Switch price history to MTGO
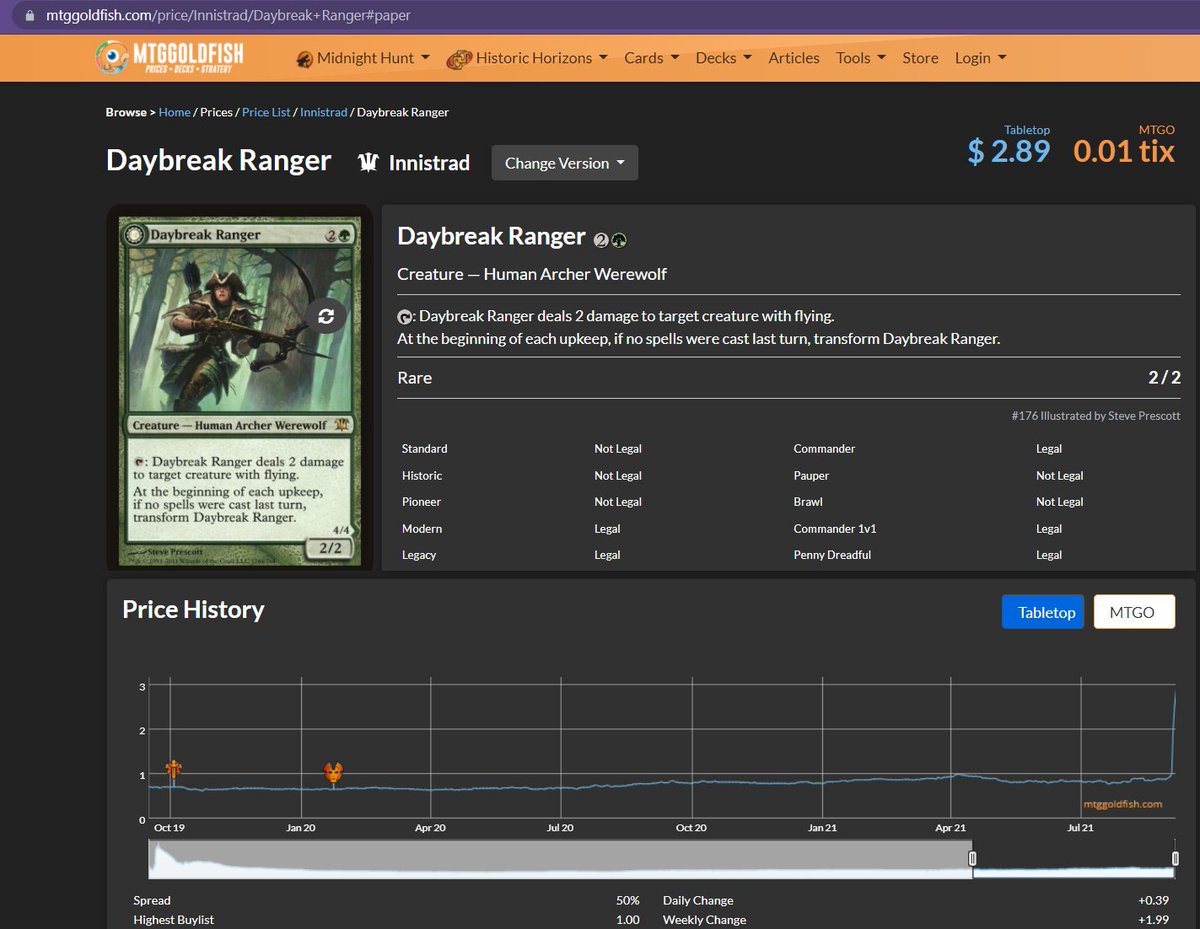The width and height of the screenshot is (1200, 929). [1134, 612]
